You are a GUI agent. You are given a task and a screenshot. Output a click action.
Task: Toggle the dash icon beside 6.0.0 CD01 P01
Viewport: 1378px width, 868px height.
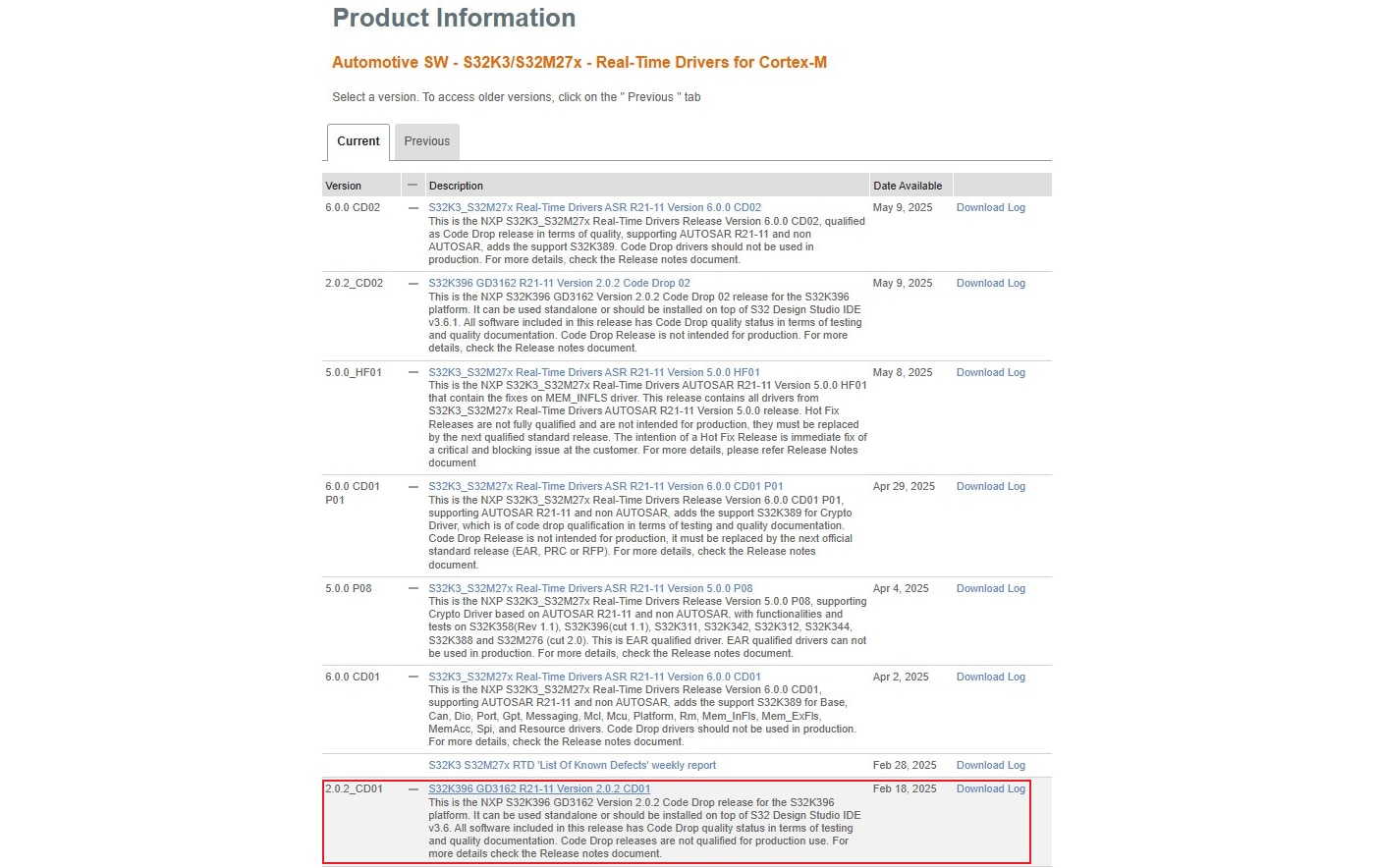(x=413, y=487)
